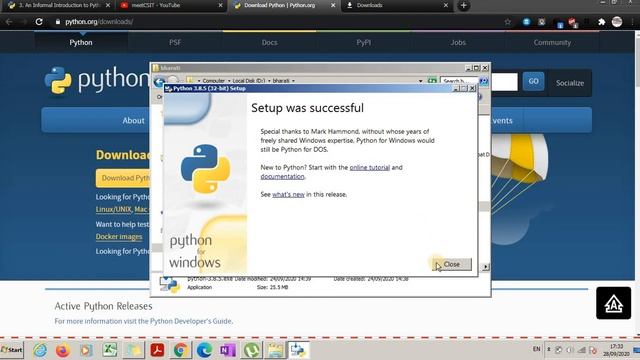Open the Python Developer's Guide link

[191, 321]
